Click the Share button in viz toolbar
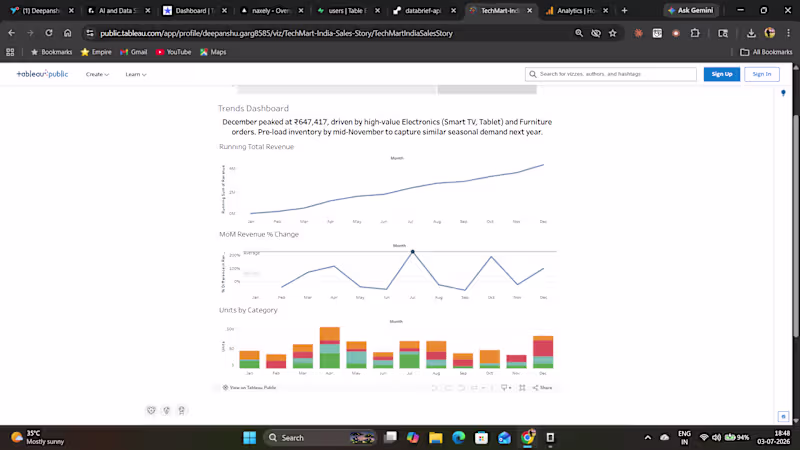This screenshot has height=450, width=800. pos(542,388)
